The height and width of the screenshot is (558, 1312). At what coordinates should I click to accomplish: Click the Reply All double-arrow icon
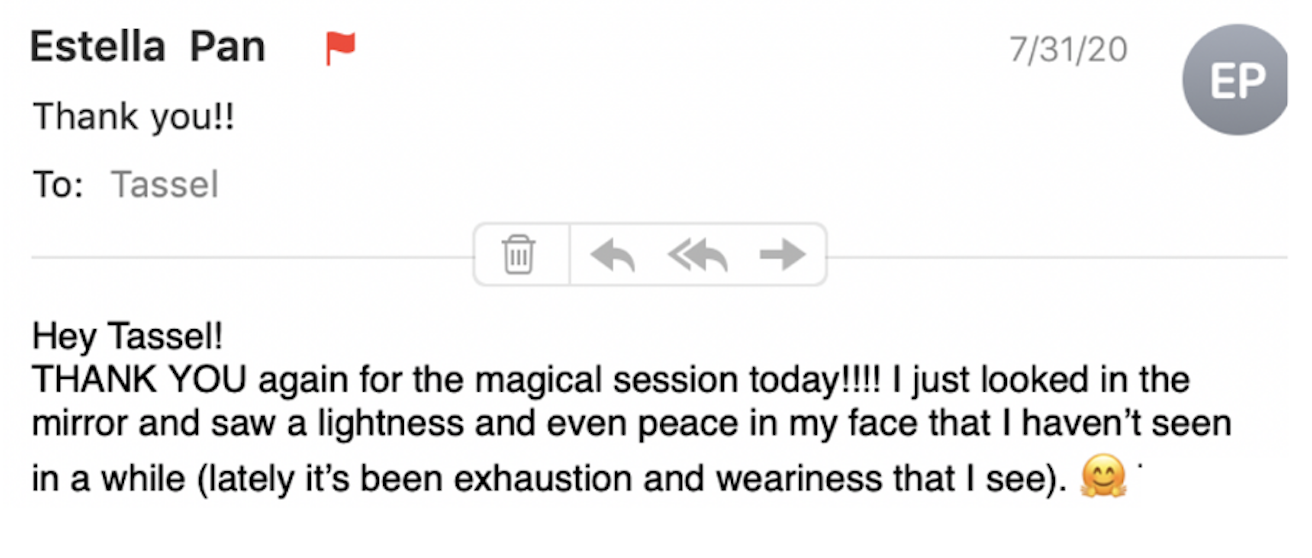[697, 256]
